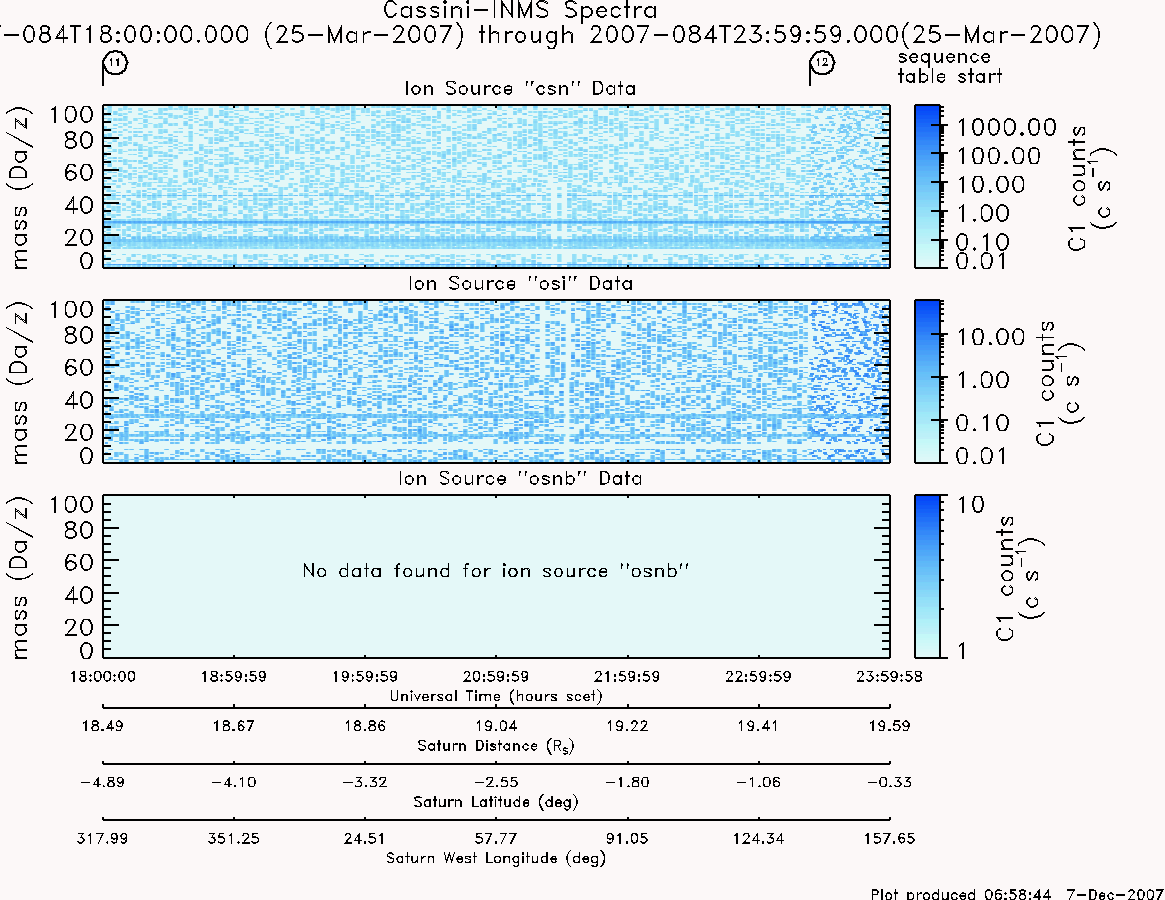Click the csn spectrogram plot area

click(x=496, y=186)
